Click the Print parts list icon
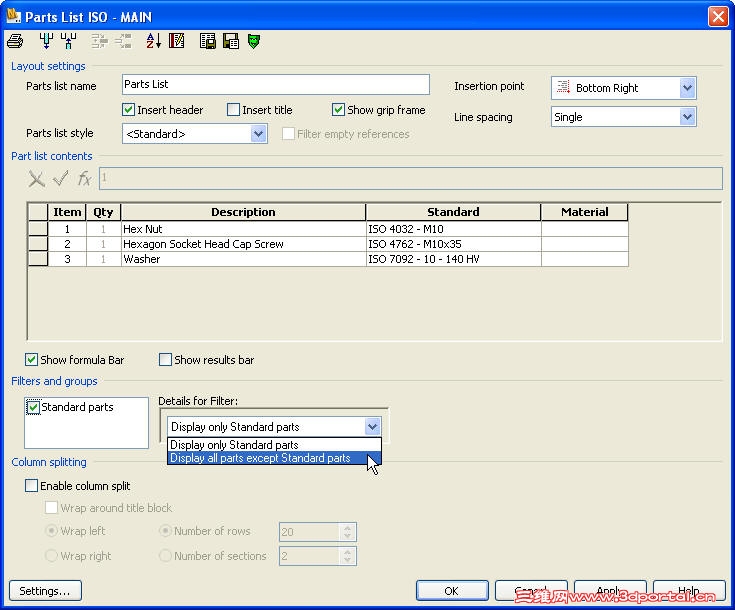This screenshot has height=610, width=735. tap(15, 41)
